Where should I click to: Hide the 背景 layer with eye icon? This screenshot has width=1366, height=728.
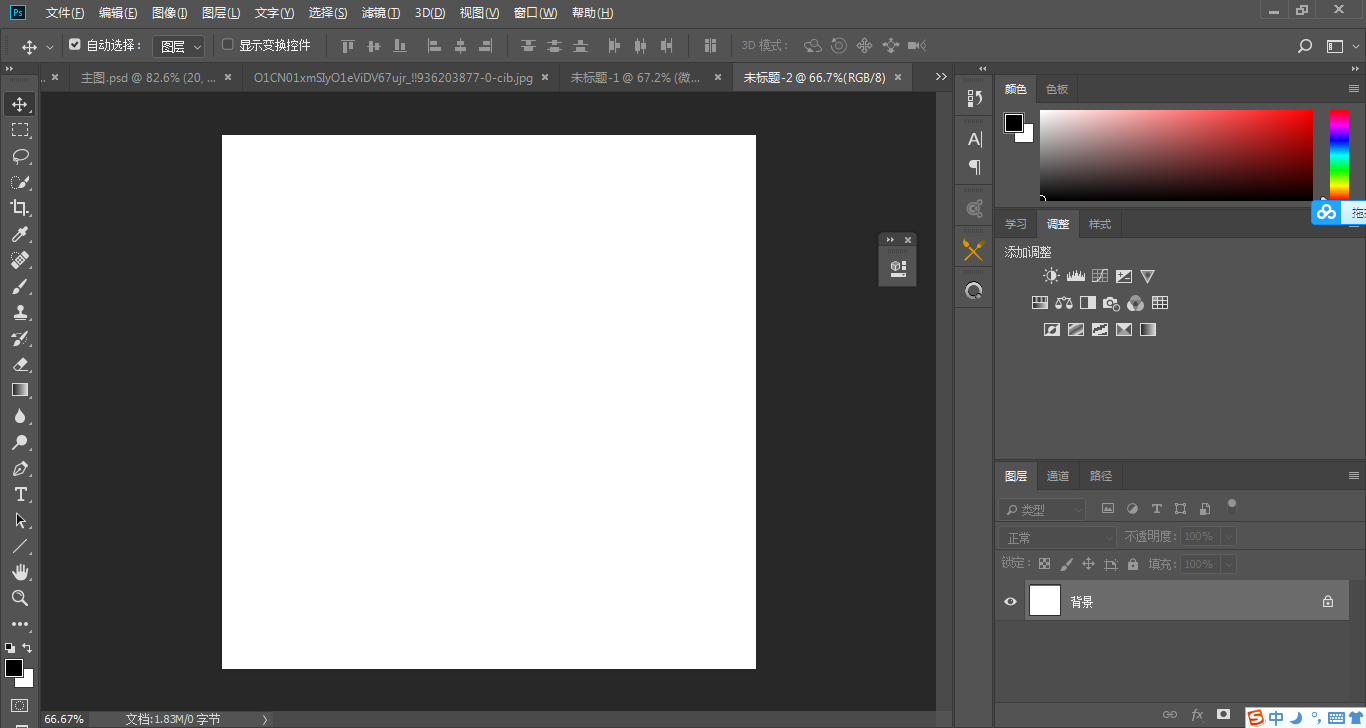point(1010,601)
